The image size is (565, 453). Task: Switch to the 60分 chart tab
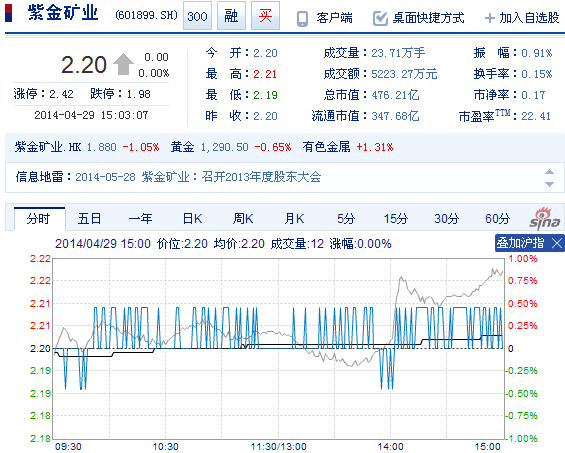(497, 219)
